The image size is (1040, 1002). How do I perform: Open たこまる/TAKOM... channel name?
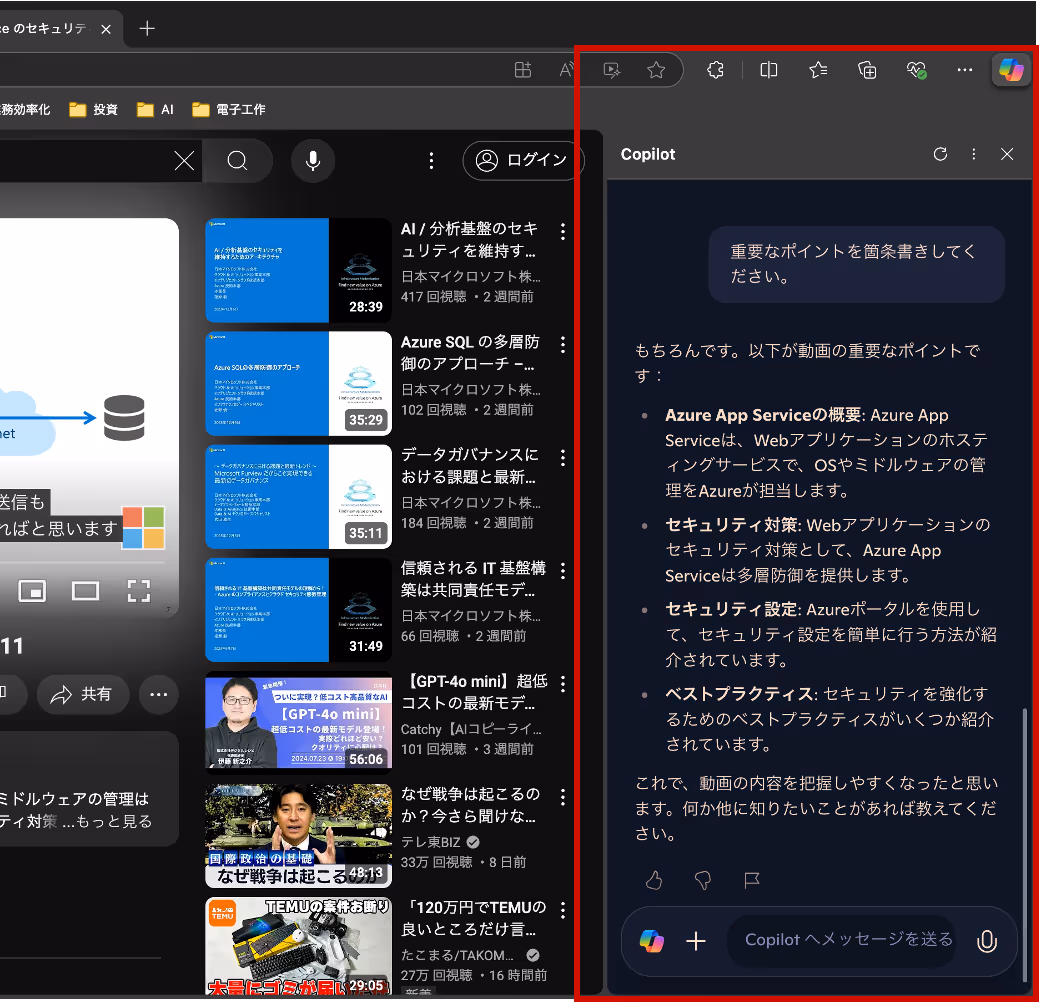click(457, 955)
